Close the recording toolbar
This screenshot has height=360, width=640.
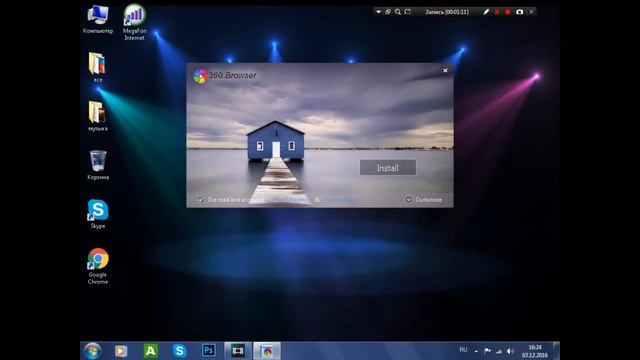(x=531, y=12)
